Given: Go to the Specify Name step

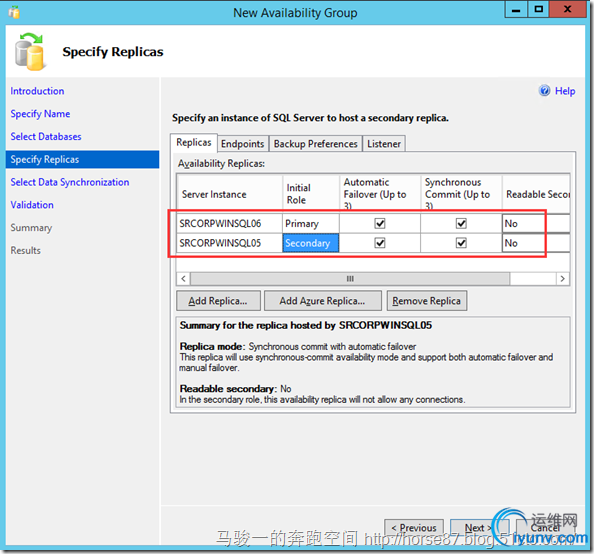Looking at the screenshot, I should pyautogui.click(x=40, y=114).
